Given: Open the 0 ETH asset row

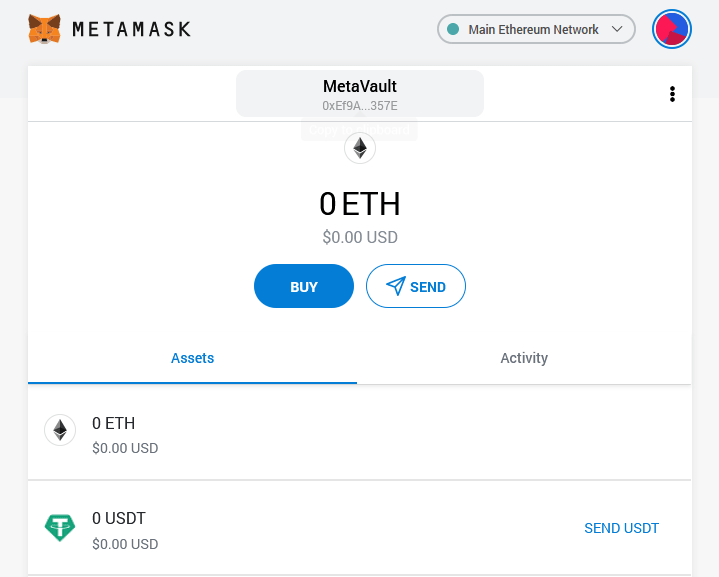Looking at the screenshot, I should (x=360, y=433).
